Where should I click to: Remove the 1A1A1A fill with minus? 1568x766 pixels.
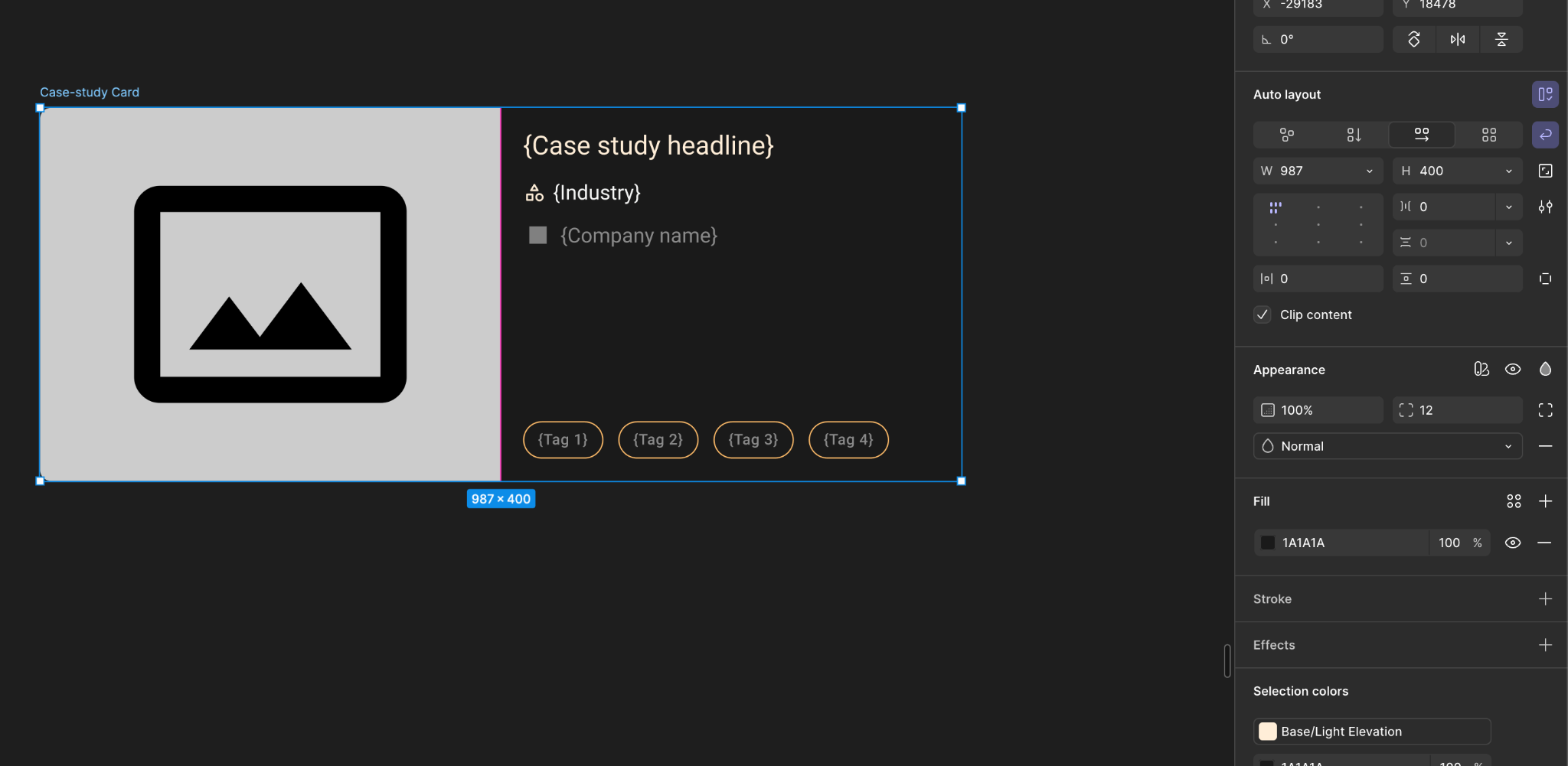pyautogui.click(x=1544, y=543)
